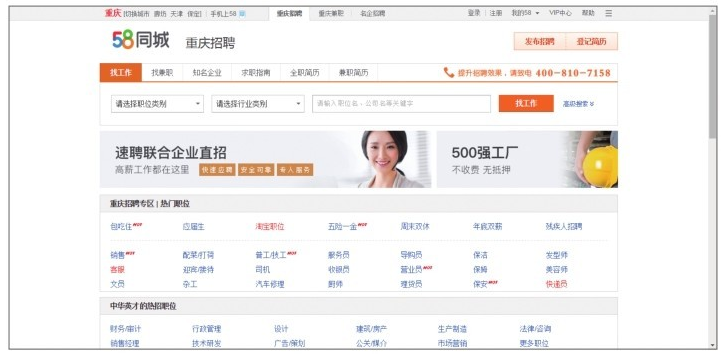Click the 汽车修理 job link
This screenshot has width=724, height=361.
270,284
